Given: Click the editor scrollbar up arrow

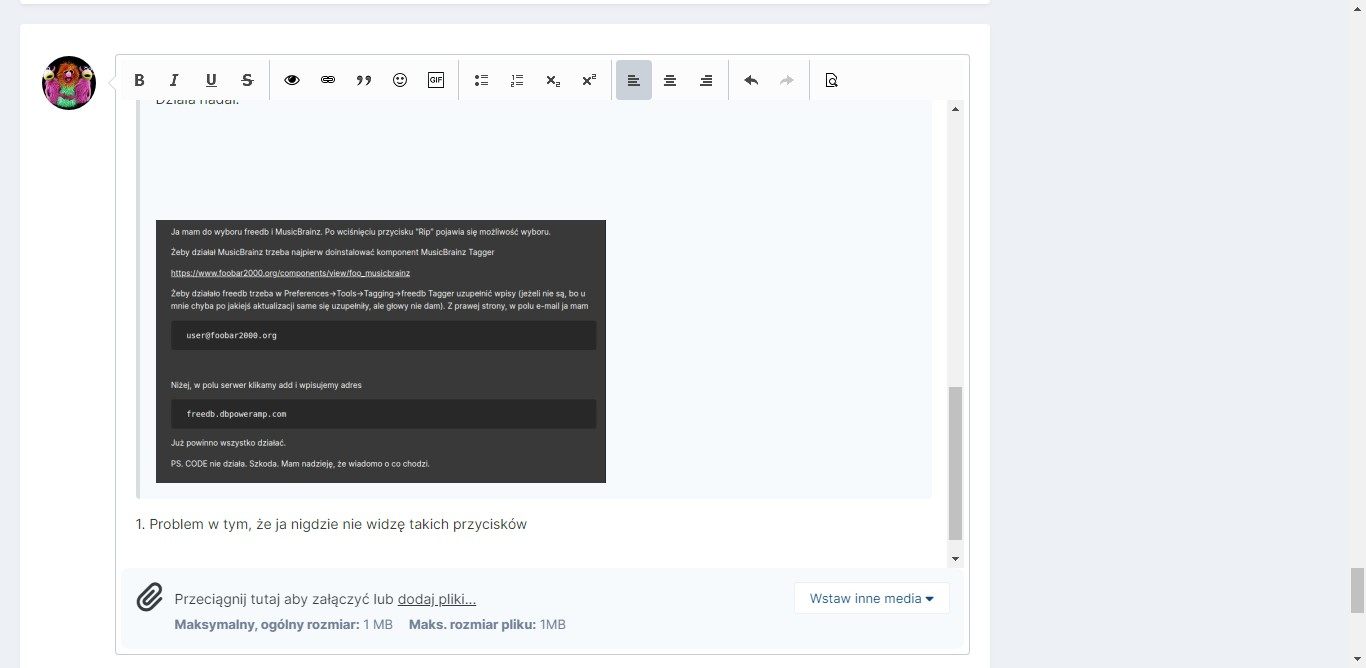Looking at the screenshot, I should point(955,108).
